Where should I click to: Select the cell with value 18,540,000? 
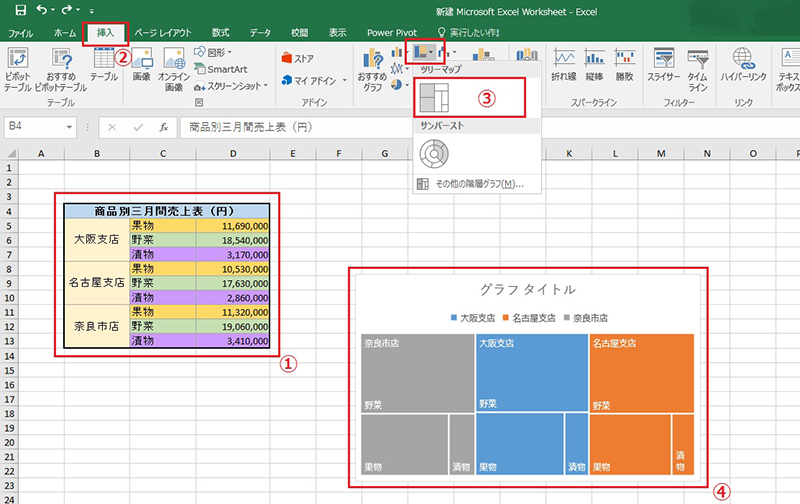(233, 240)
